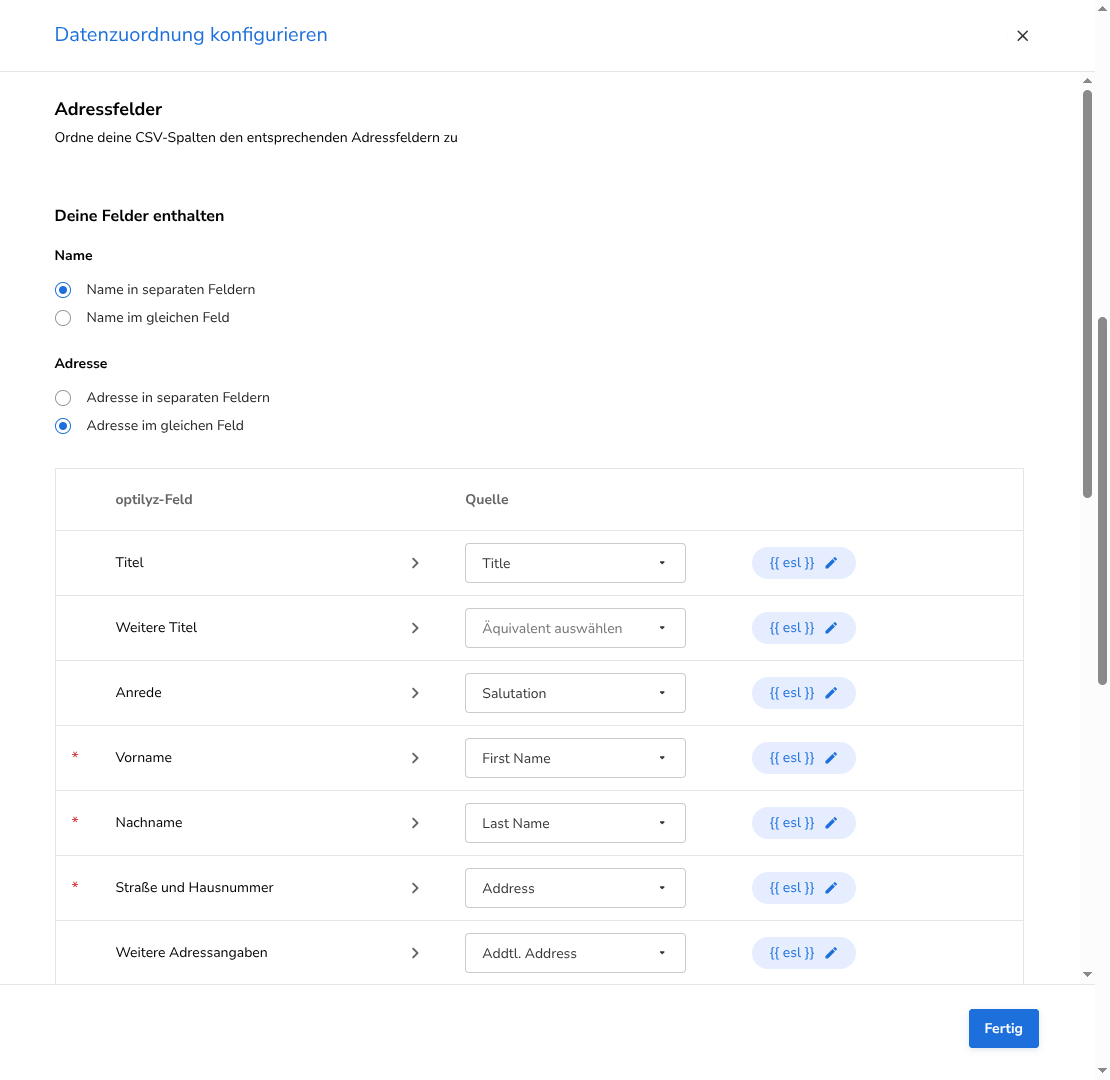Click the chevron arrow in Weitere Adressangaben row
This screenshot has width=1110, height=1080.
click(x=416, y=953)
